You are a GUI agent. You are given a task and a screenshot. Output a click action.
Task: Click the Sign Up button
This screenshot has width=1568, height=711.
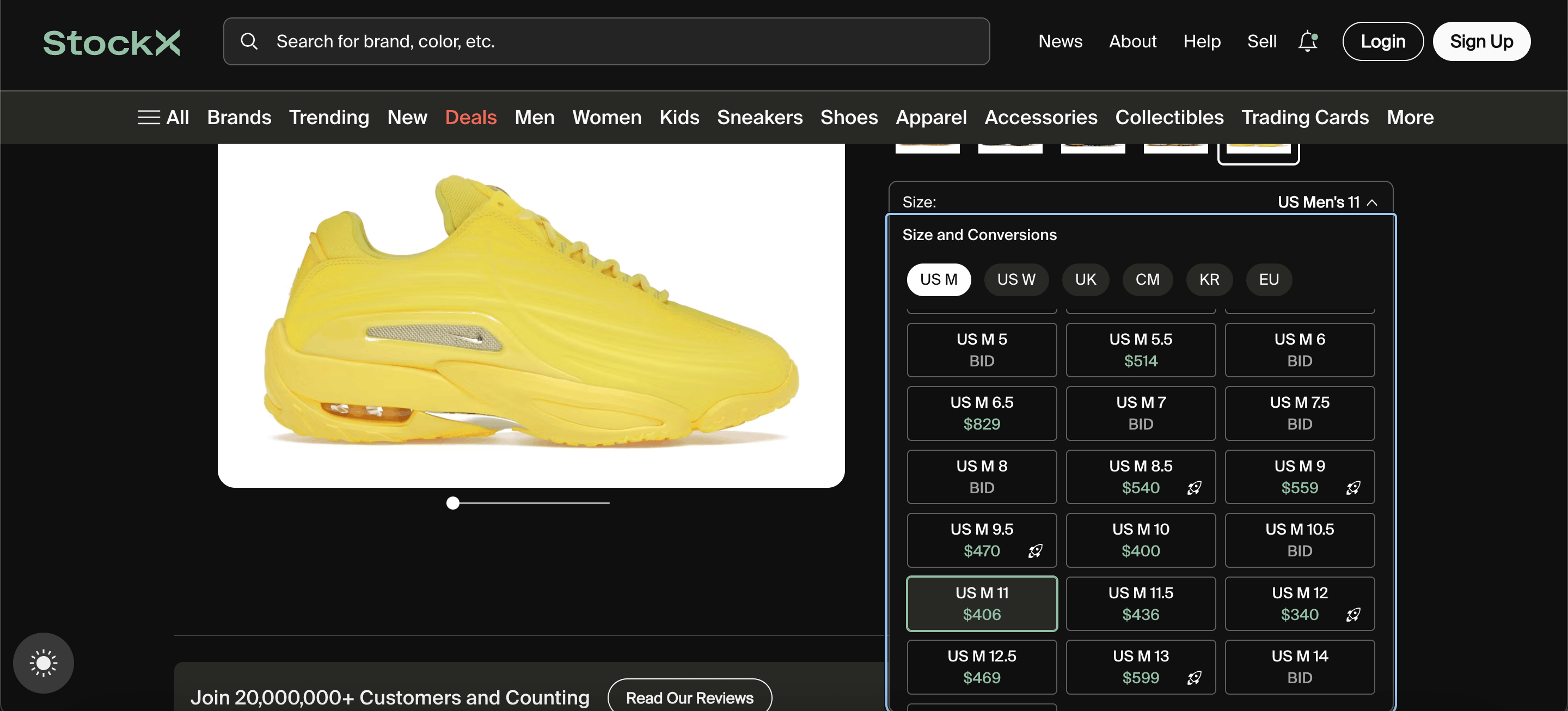pos(1481,41)
